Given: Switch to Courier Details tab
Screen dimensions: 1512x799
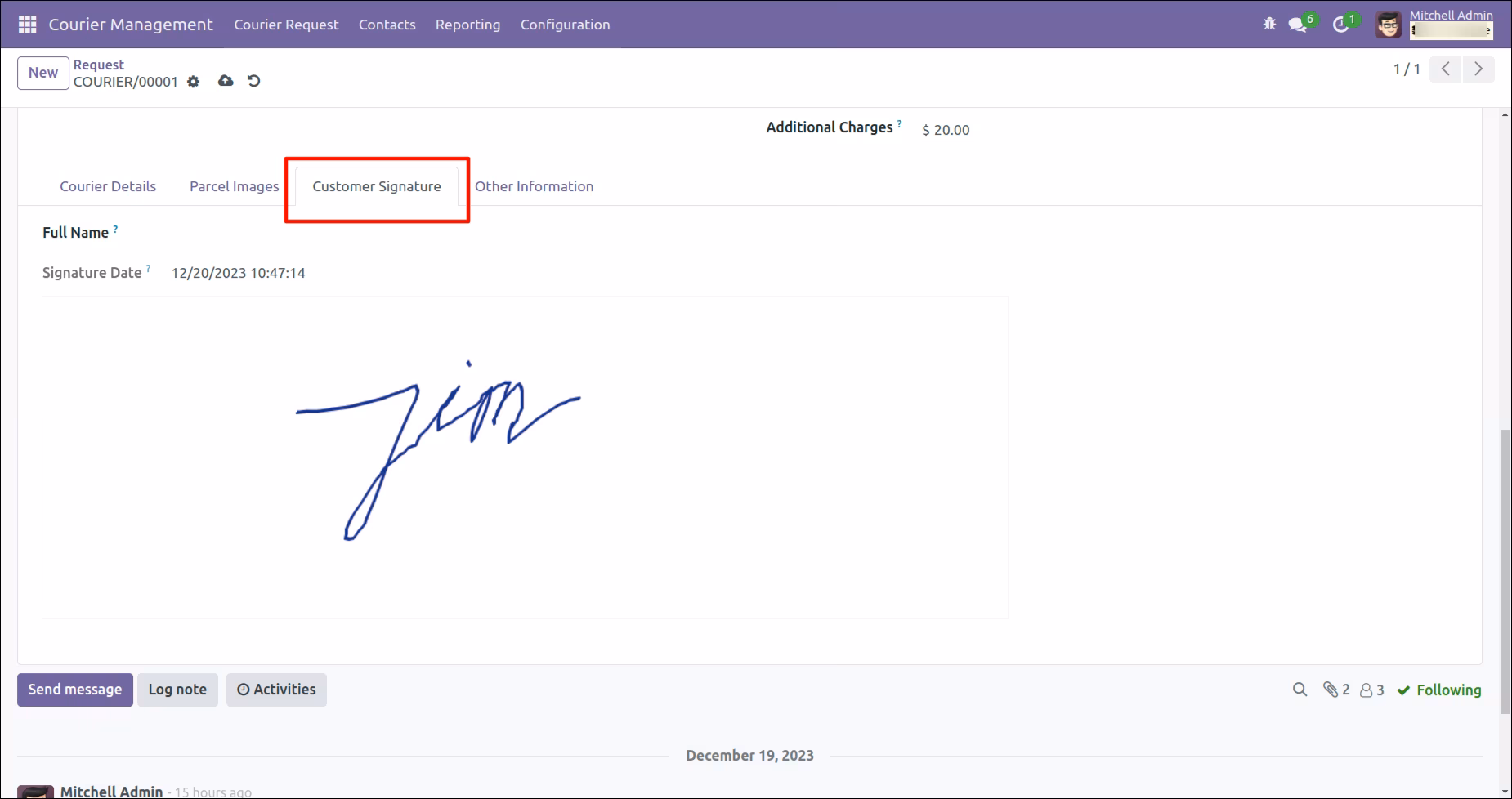Looking at the screenshot, I should point(108,186).
